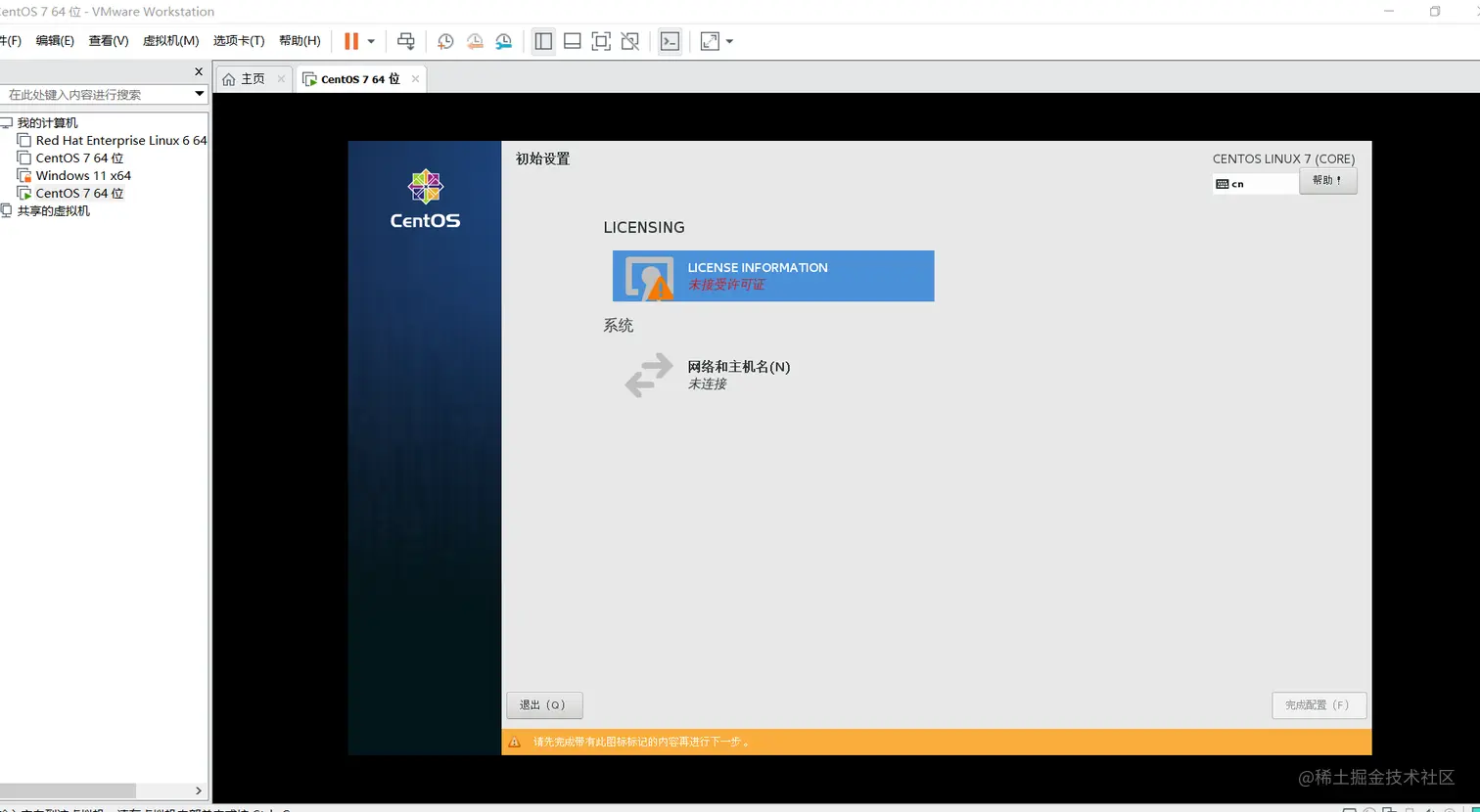Click the cn keyboard layout indicator

pyautogui.click(x=1256, y=184)
